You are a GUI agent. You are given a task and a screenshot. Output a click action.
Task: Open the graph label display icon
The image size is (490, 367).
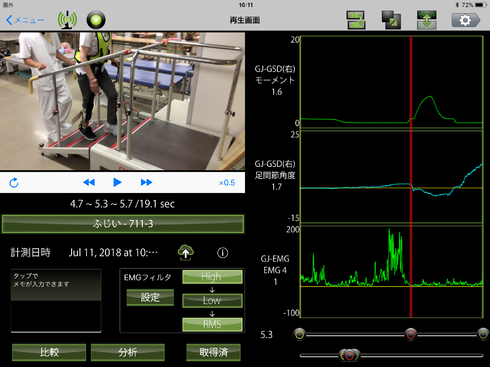(356, 20)
